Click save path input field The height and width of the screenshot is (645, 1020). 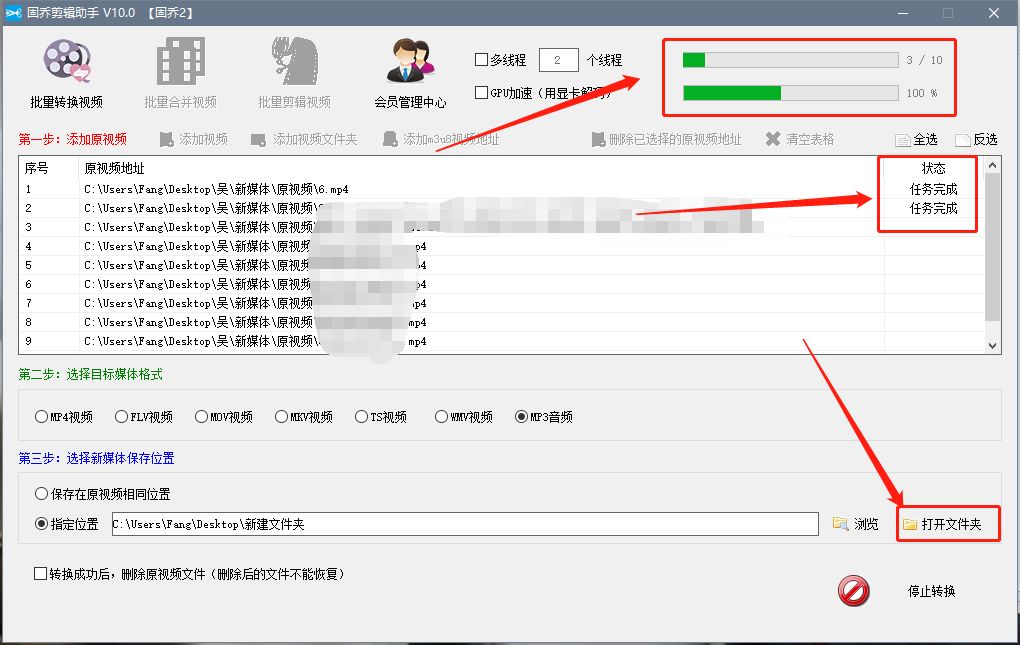465,524
